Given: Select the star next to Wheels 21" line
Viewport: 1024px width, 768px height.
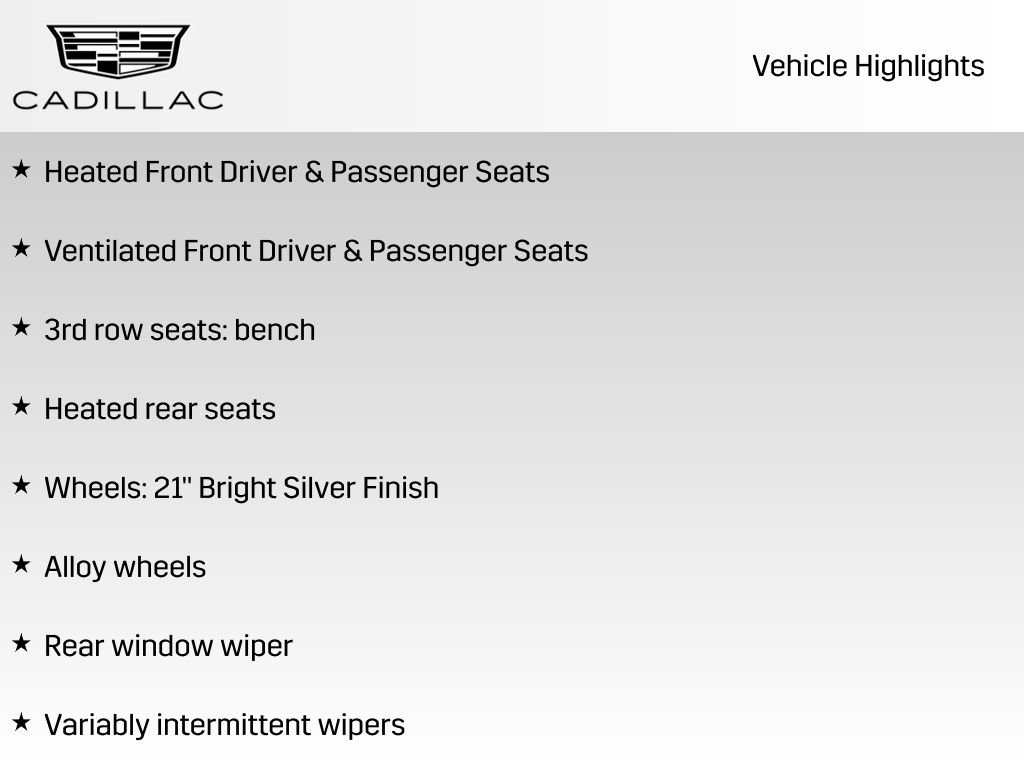Looking at the screenshot, I should click(x=21, y=486).
